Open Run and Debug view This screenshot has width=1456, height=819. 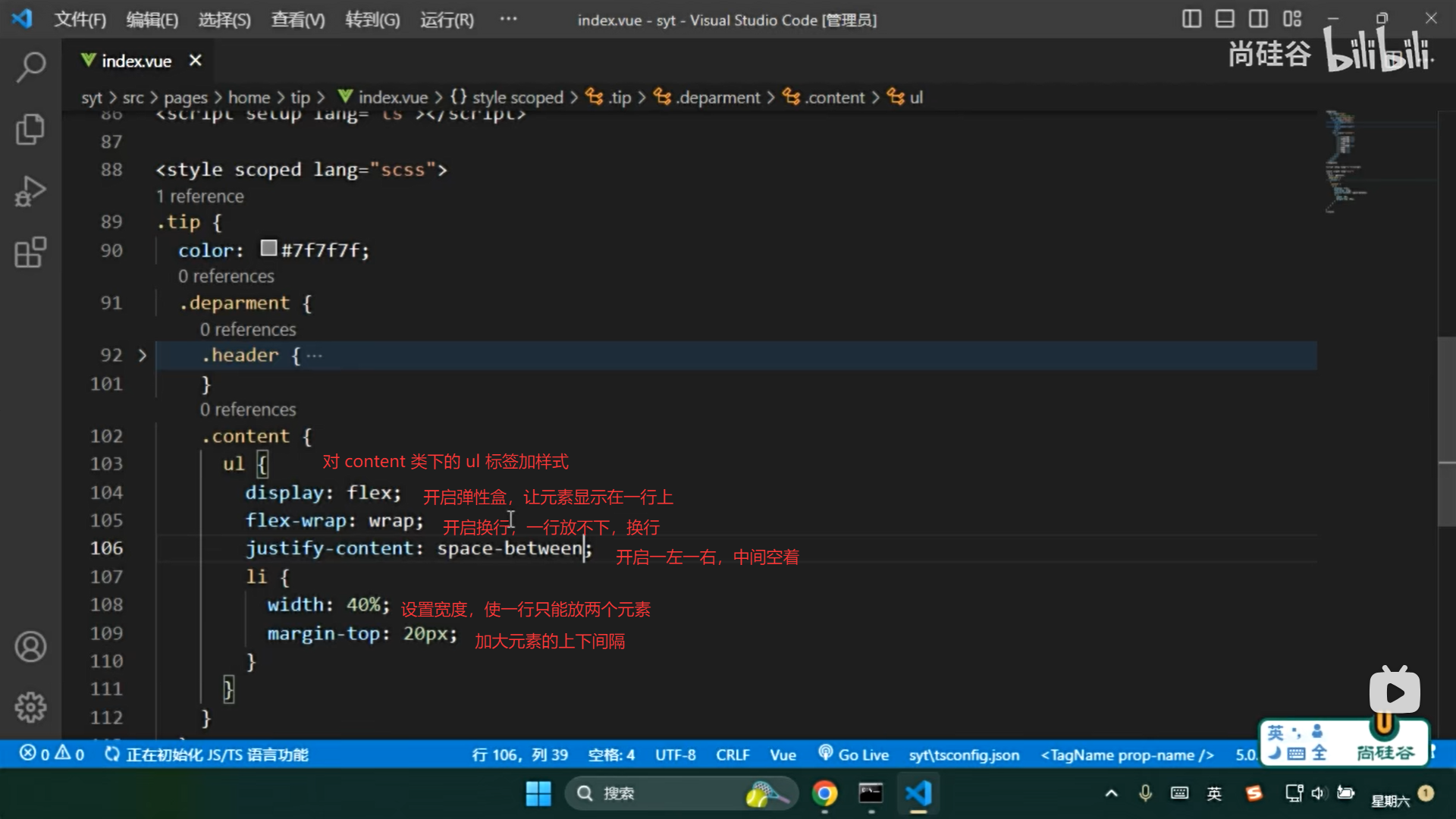coord(30,191)
